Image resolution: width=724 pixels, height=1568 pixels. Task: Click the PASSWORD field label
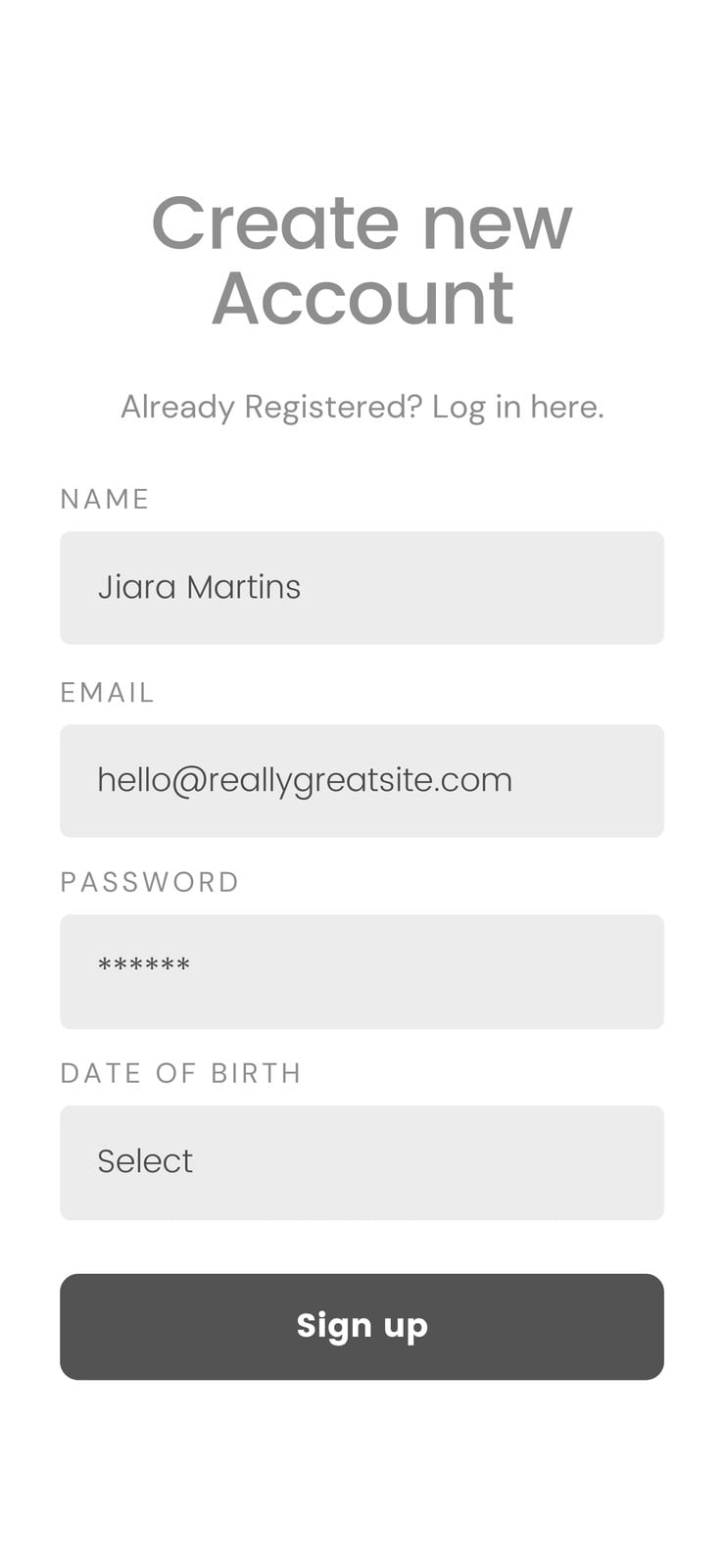tap(150, 882)
